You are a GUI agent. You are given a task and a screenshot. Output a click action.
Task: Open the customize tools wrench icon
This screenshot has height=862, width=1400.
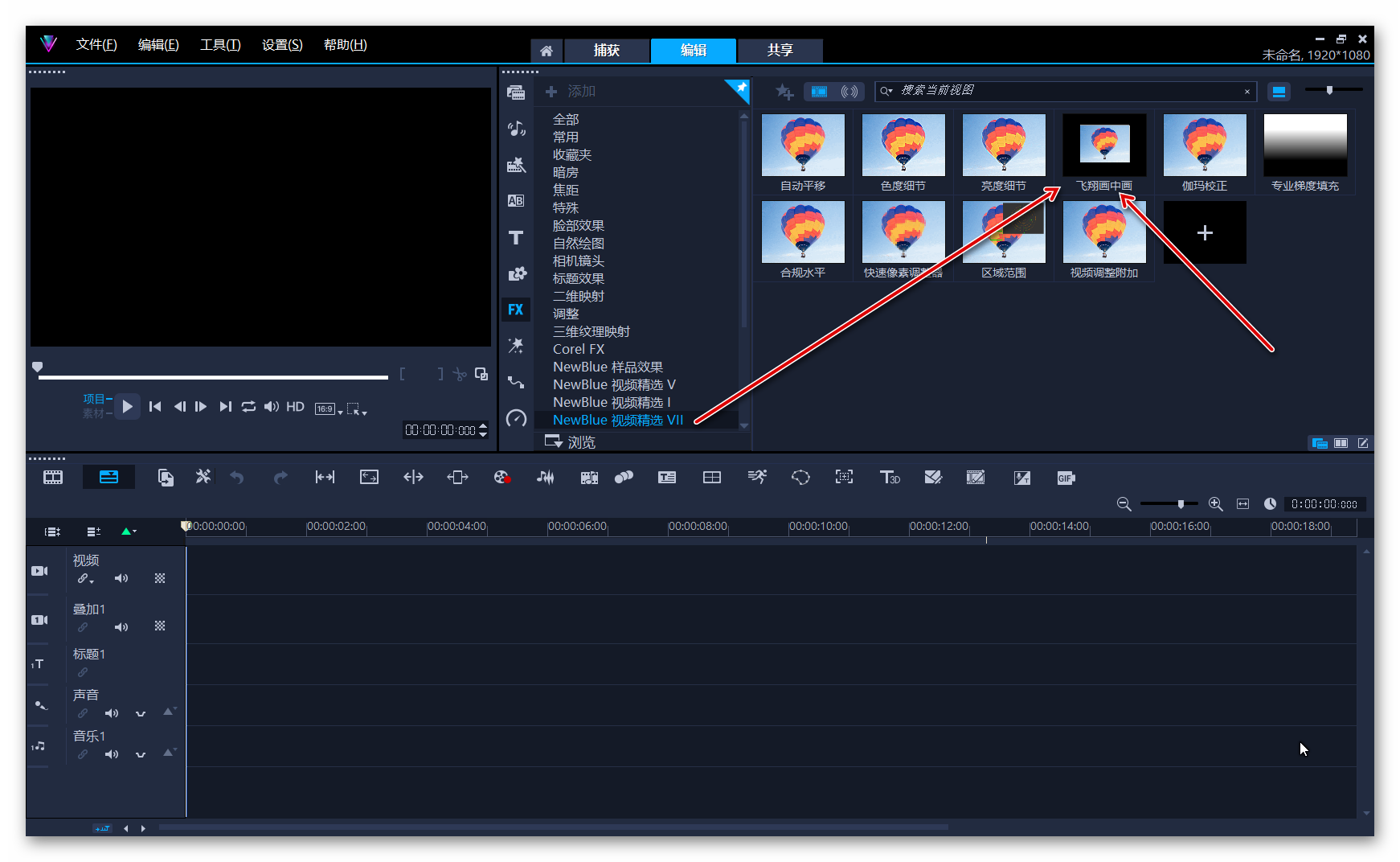click(203, 477)
